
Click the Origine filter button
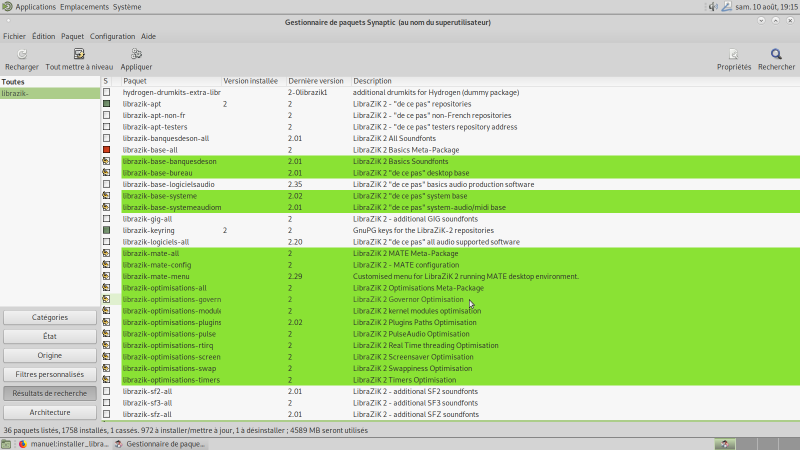(x=49, y=355)
